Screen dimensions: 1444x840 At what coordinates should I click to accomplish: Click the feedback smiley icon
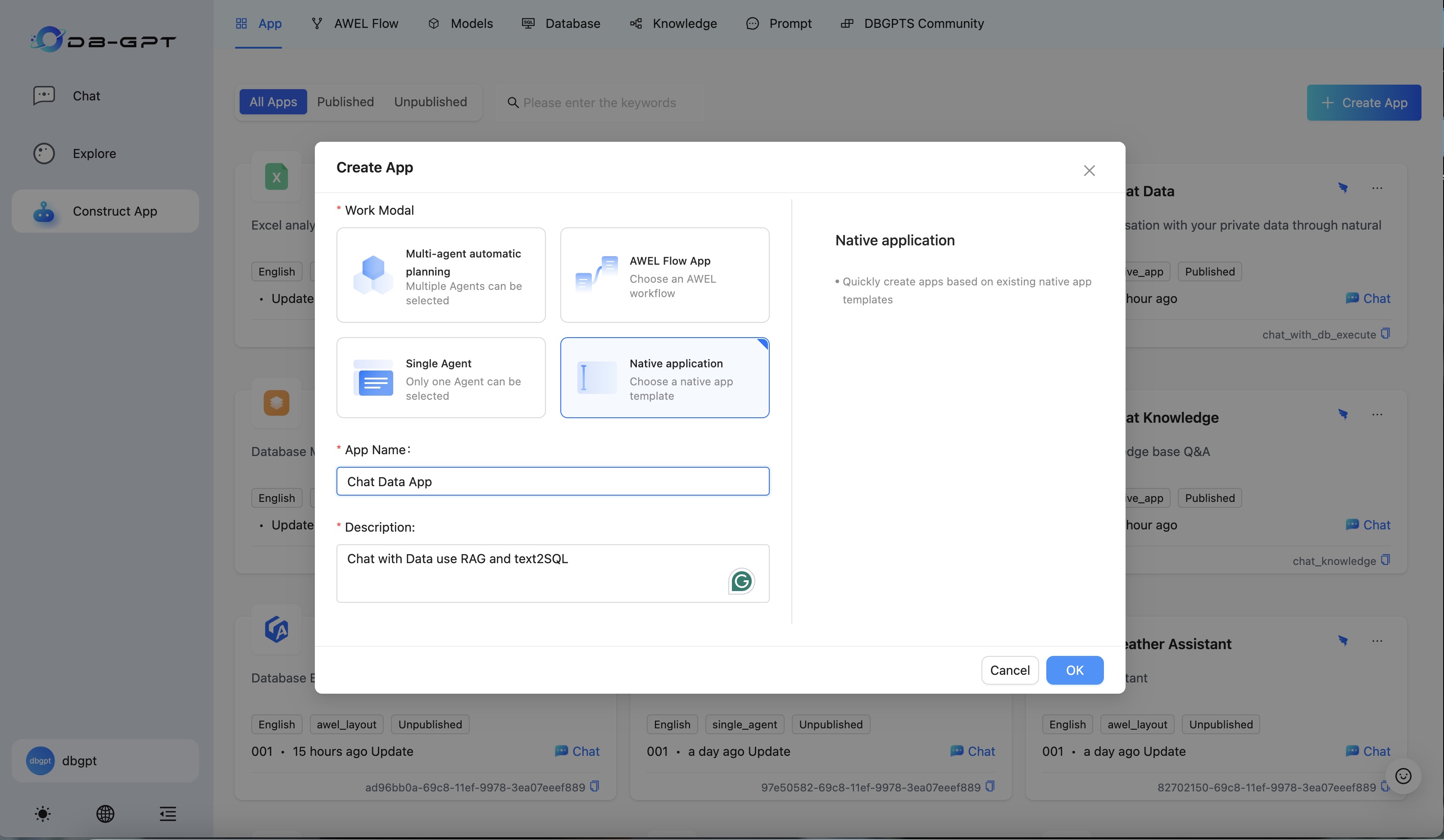[x=1403, y=776]
